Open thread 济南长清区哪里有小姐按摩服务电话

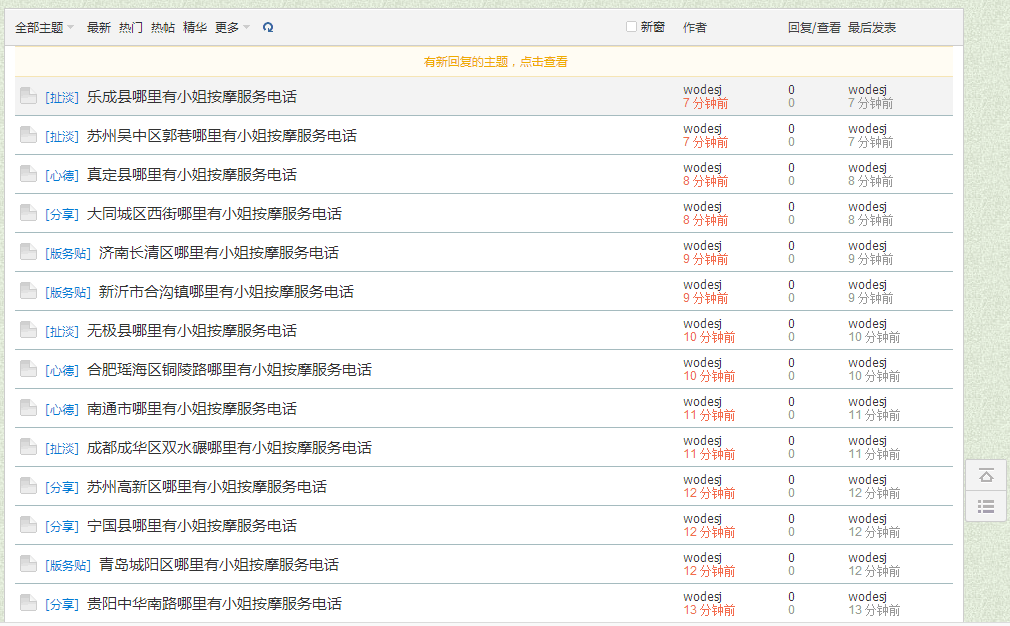click(219, 252)
